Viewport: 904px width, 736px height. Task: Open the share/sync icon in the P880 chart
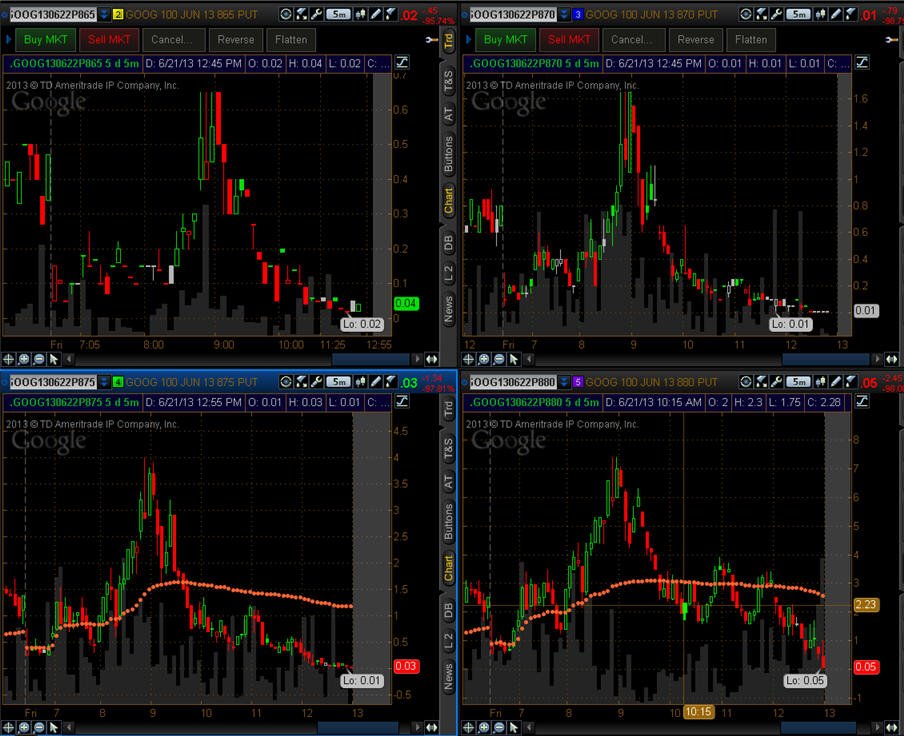(x=746, y=382)
